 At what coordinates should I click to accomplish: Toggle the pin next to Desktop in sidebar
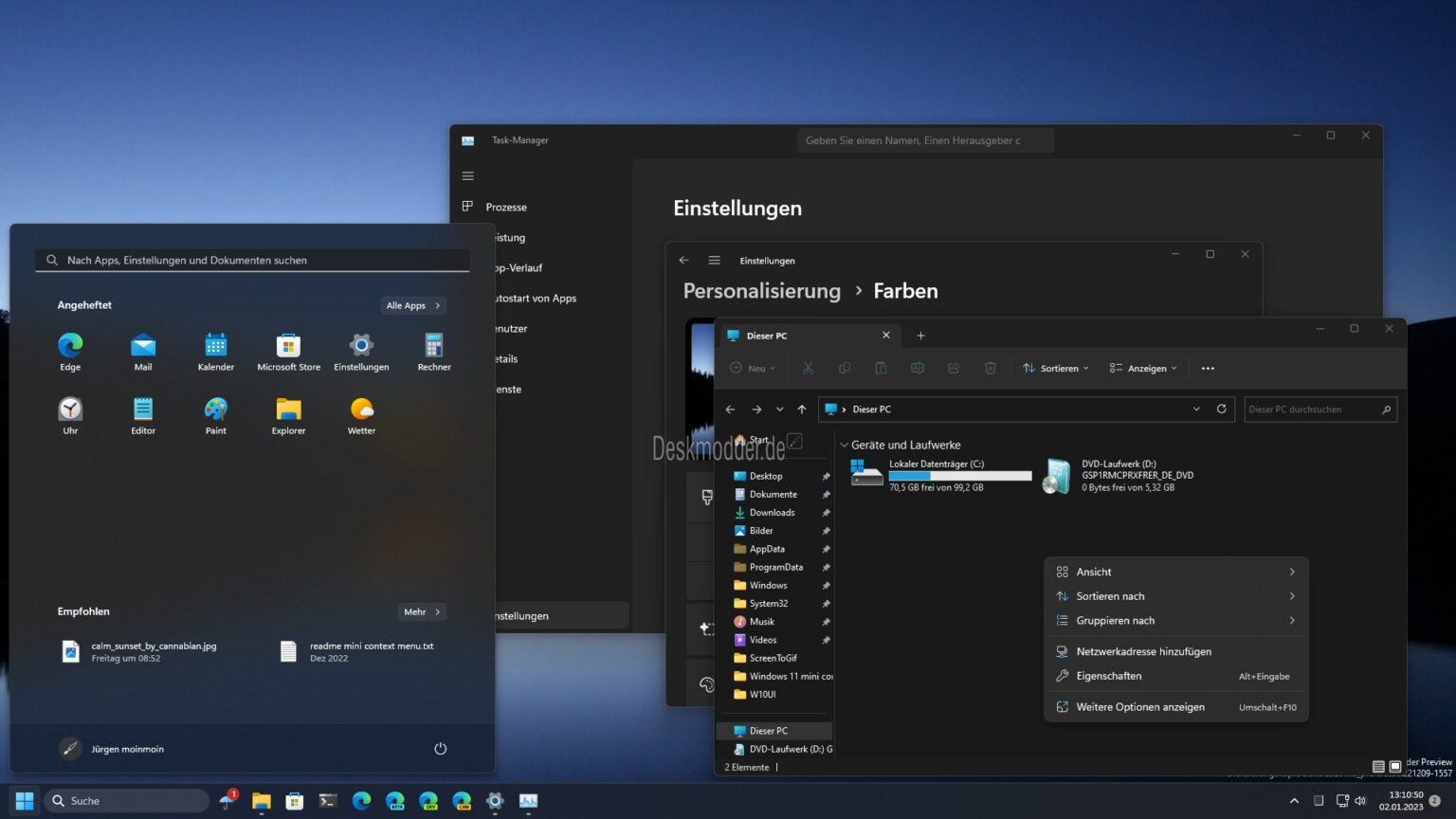[x=827, y=476]
